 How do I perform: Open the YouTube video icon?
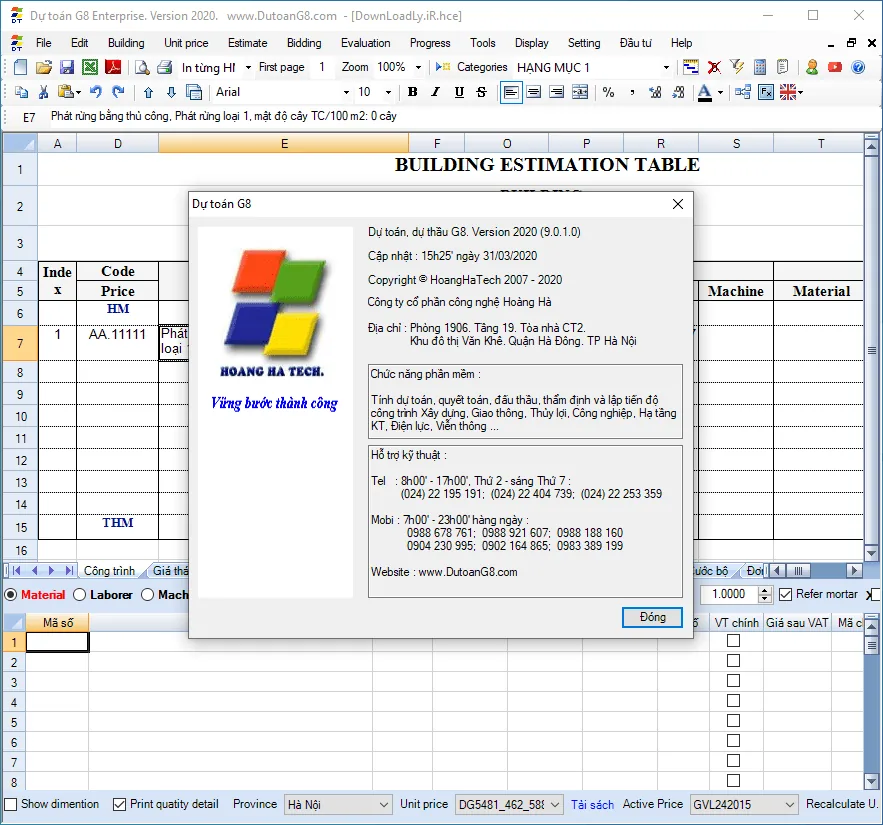coord(835,68)
